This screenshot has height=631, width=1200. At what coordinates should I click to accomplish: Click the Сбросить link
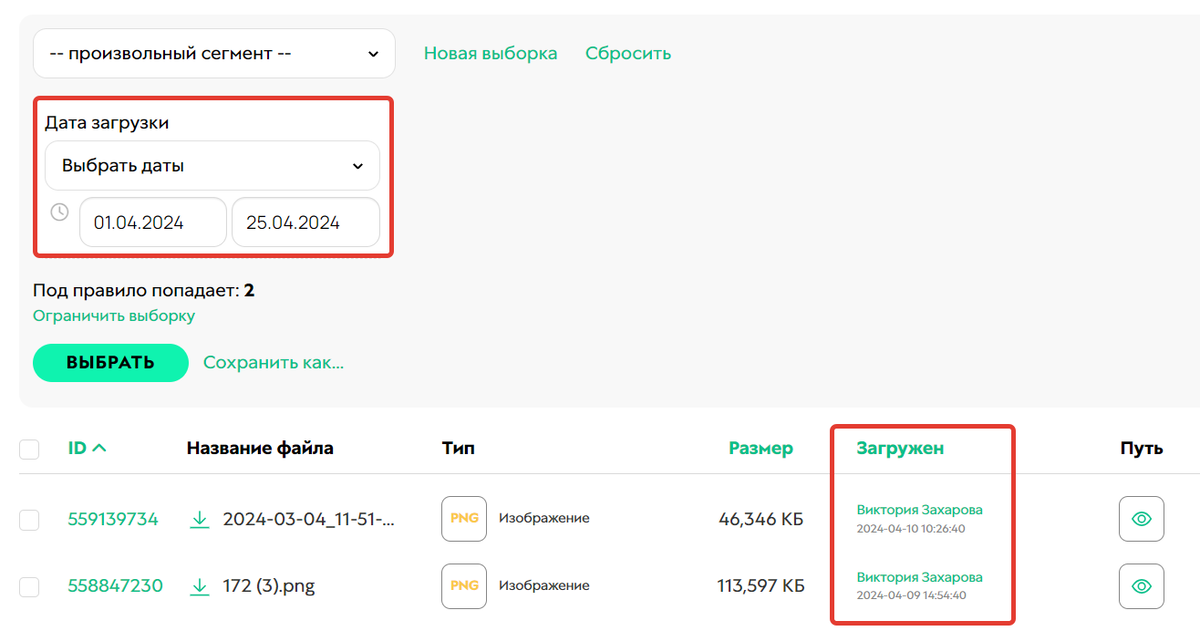pos(628,54)
